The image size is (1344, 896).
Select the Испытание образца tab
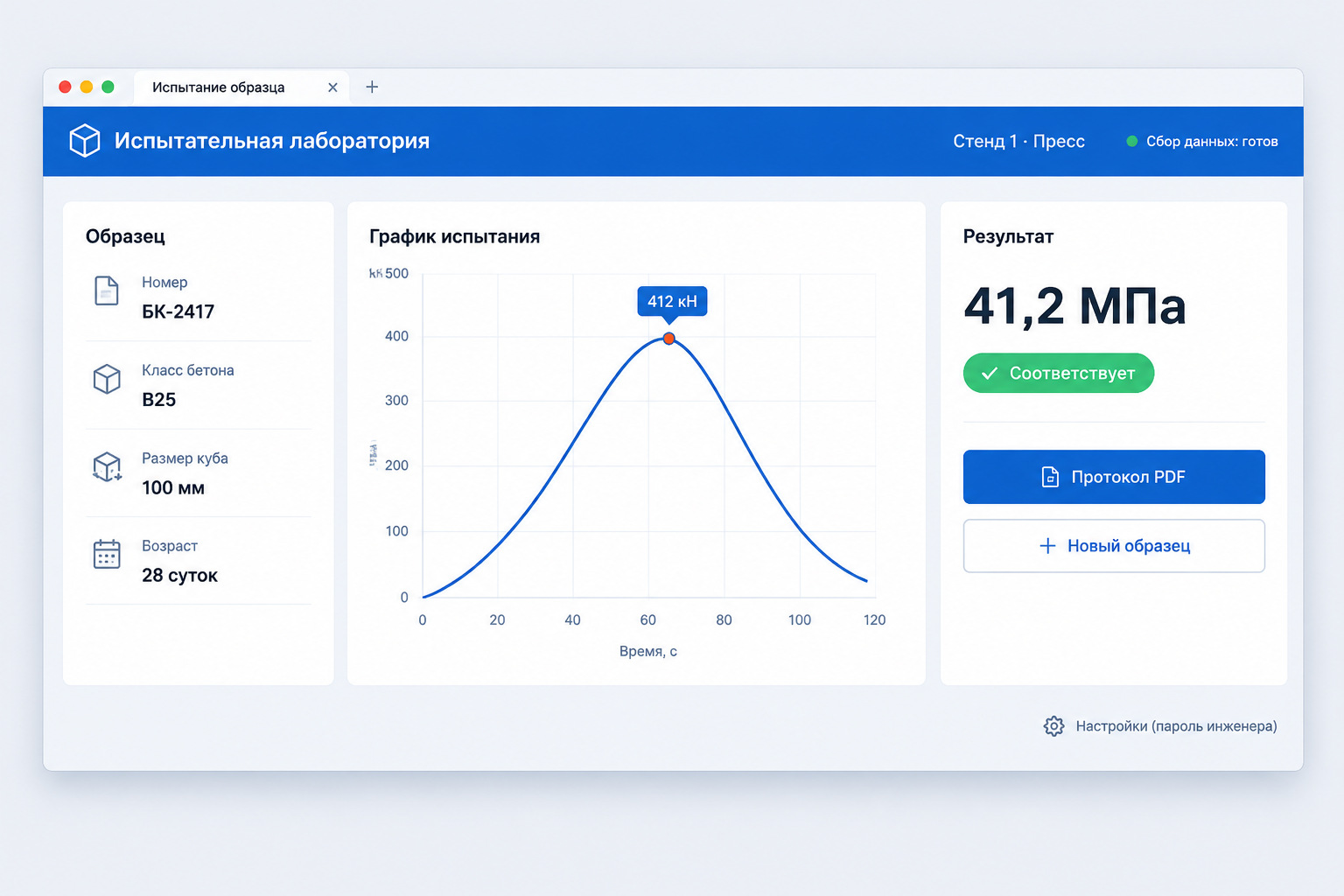(241, 87)
